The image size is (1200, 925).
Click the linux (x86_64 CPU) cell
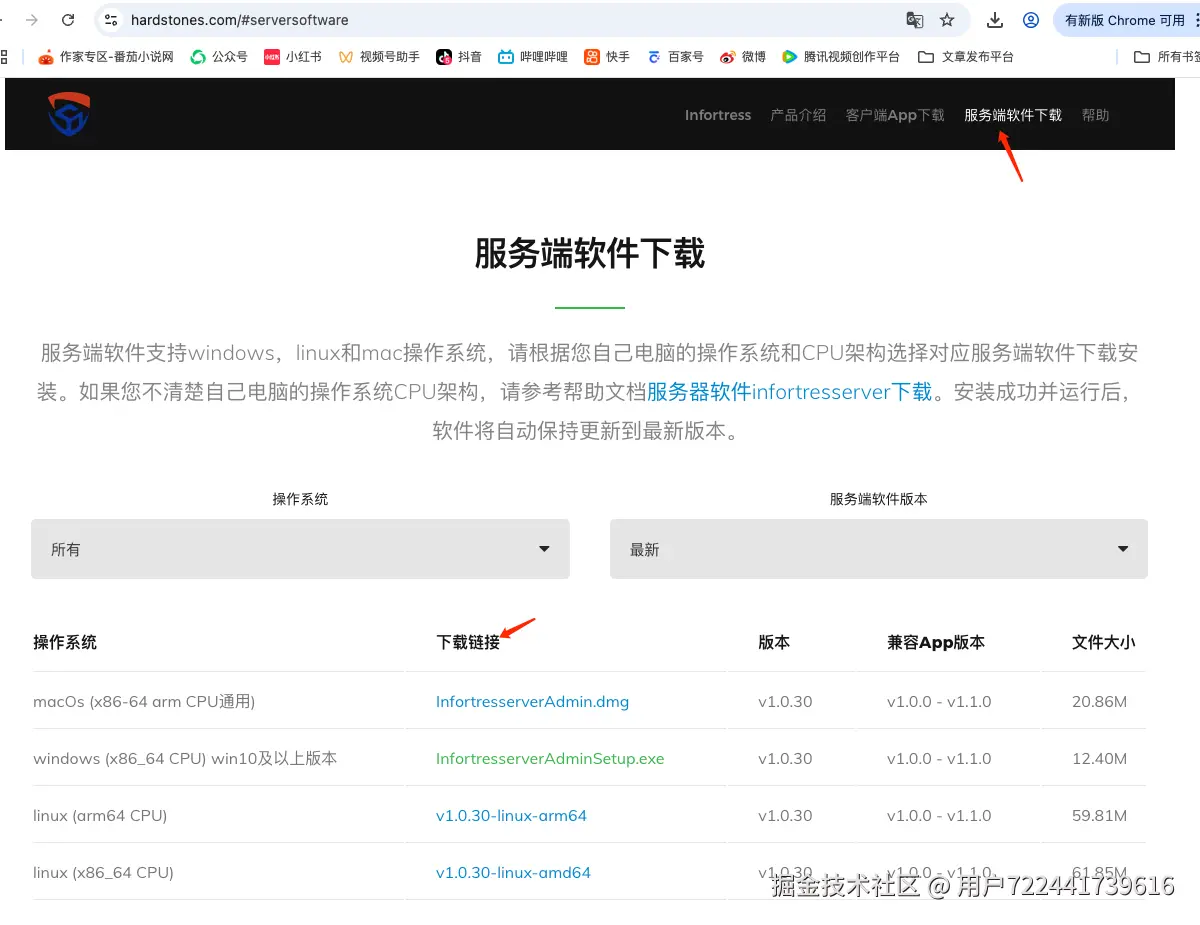(x=103, y=873)
